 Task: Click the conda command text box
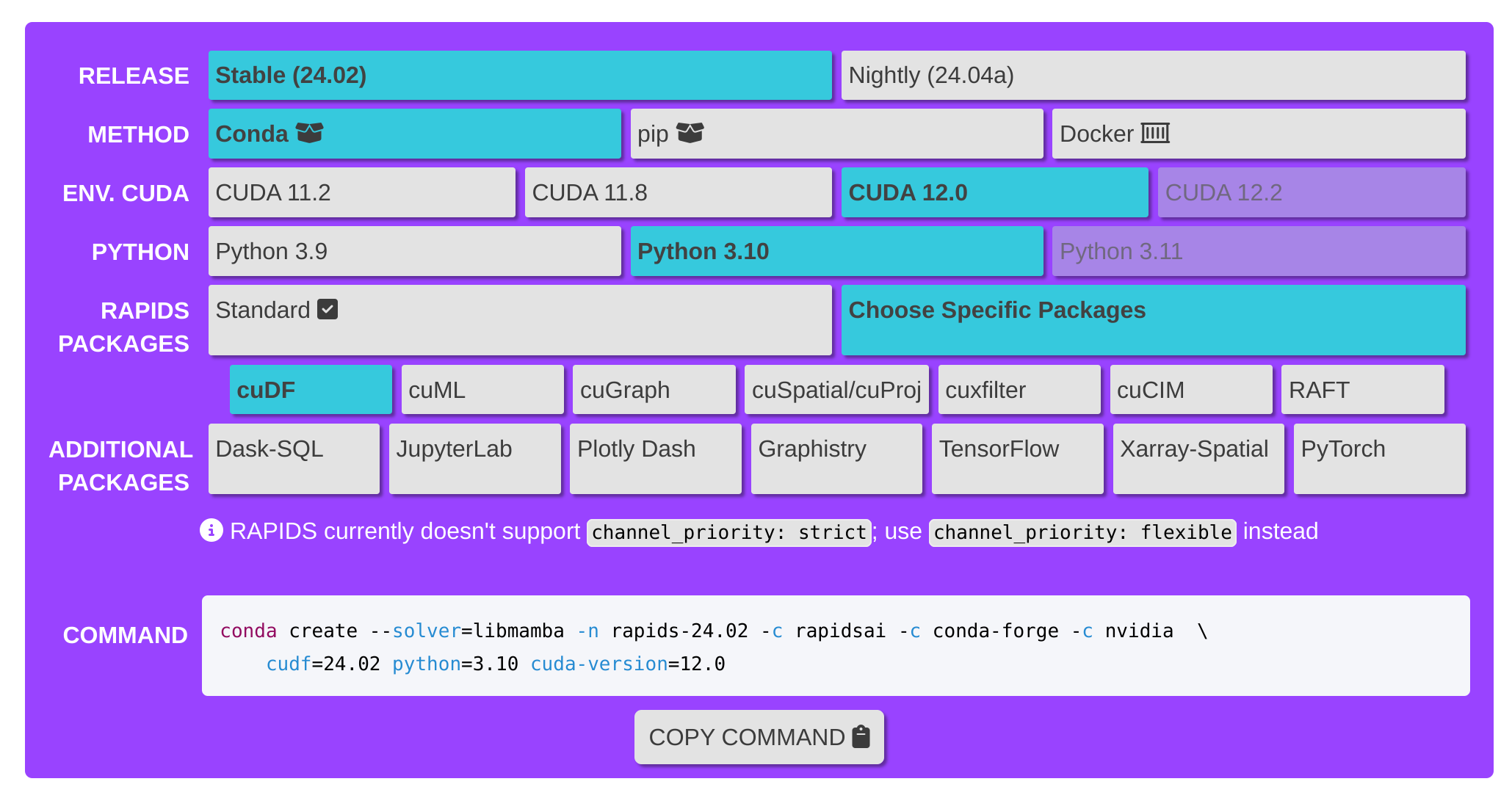tap(835, 646)
